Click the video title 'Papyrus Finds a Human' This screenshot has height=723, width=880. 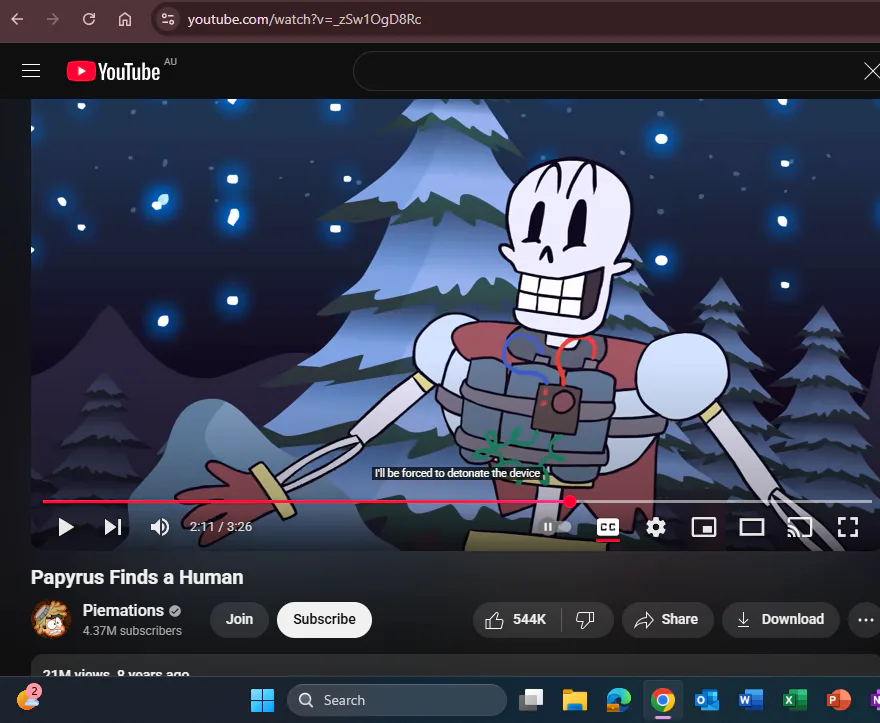pos(137,578)
